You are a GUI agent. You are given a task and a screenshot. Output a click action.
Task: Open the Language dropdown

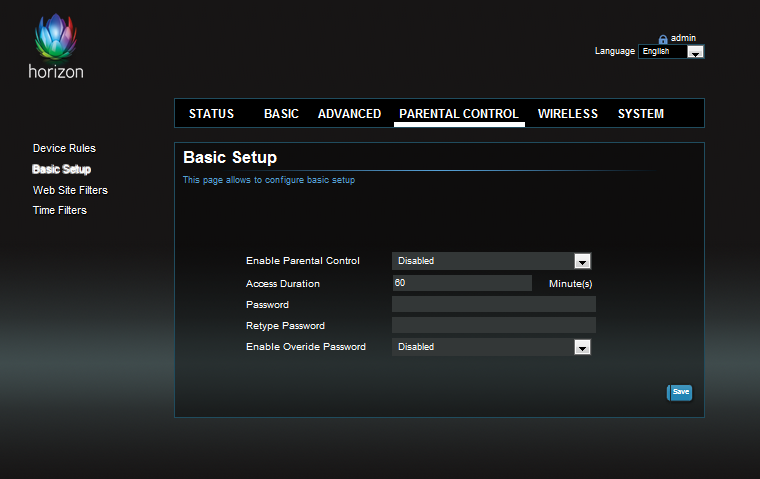(x=671, y=51)
